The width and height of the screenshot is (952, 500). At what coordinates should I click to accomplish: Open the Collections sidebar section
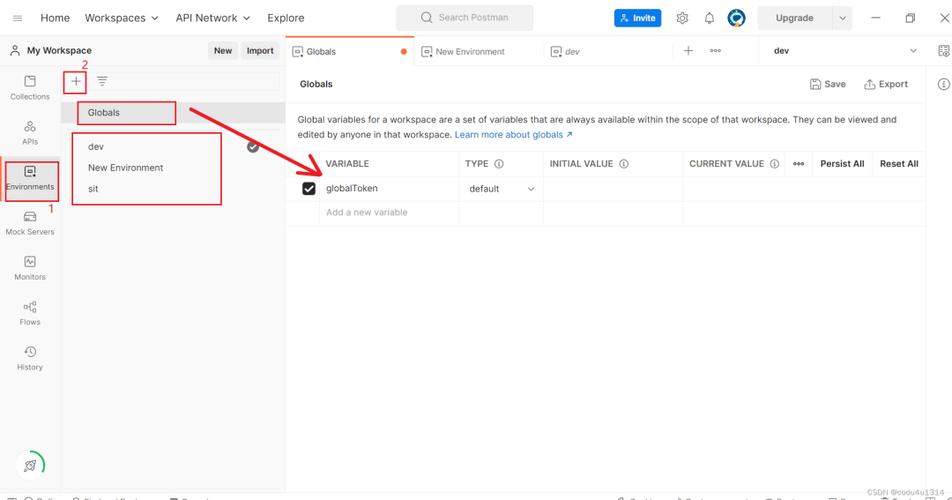(30, 87)
